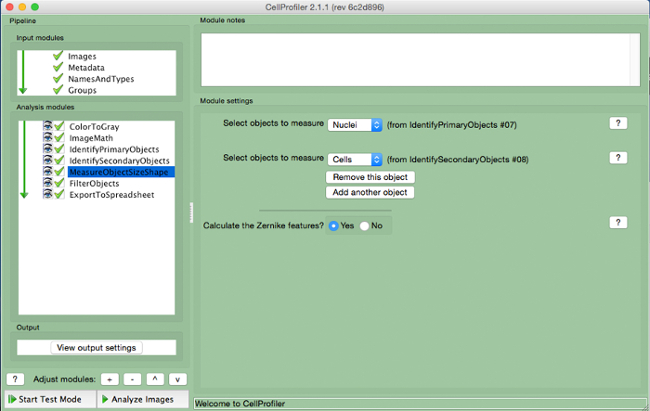The image size is (650, 411).
Task: Toggle the eye icon for ExportToSpreadsheet
Action: click(x=47, y=195)
